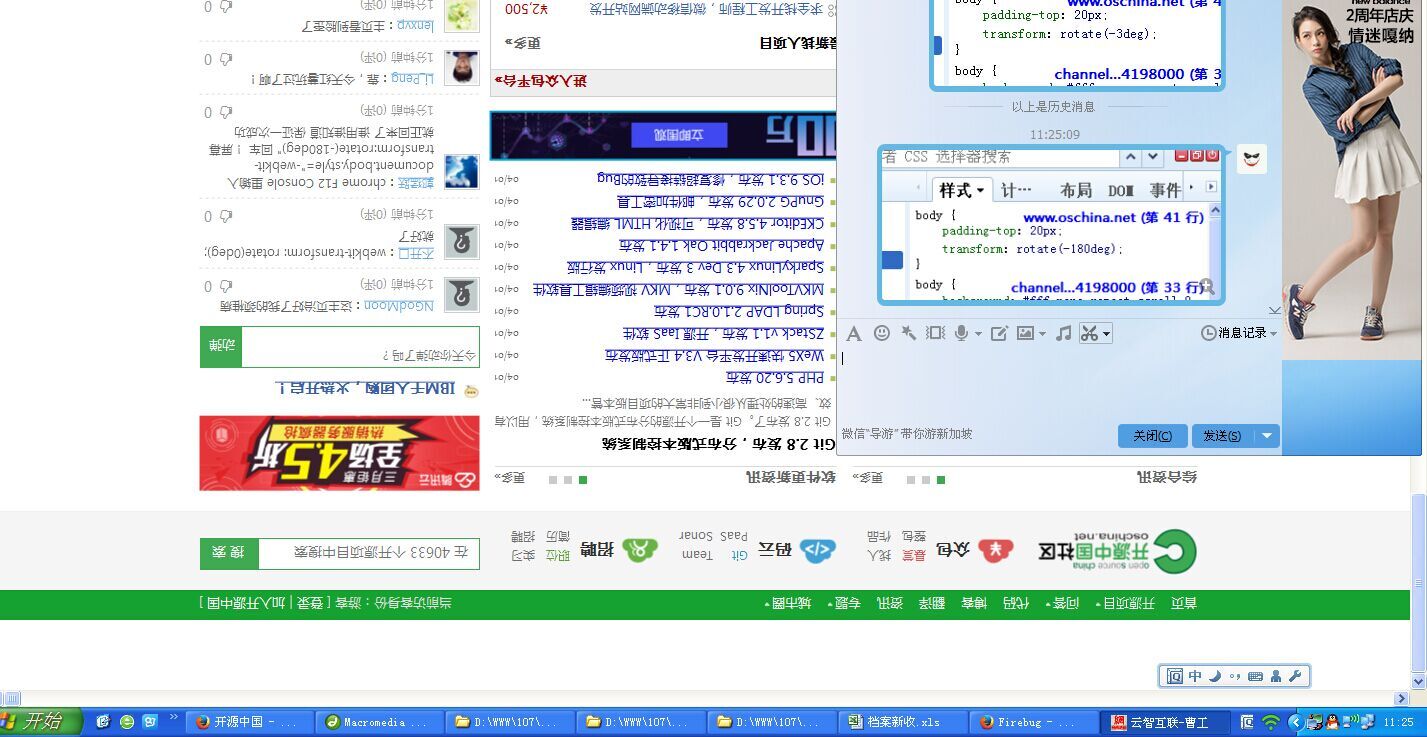Click 发送(S) send button
Screen dimensions: 1427x737
1222,436
